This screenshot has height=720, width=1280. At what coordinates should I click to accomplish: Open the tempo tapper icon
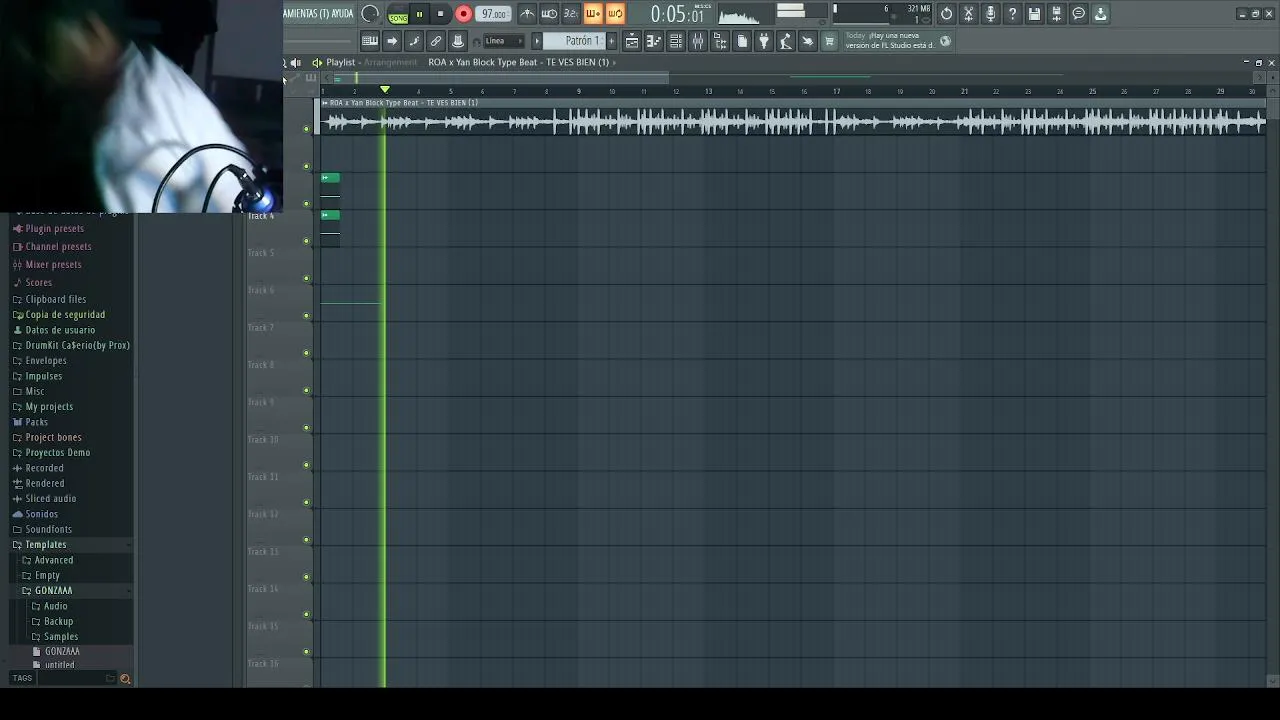(x=786, y=41)
